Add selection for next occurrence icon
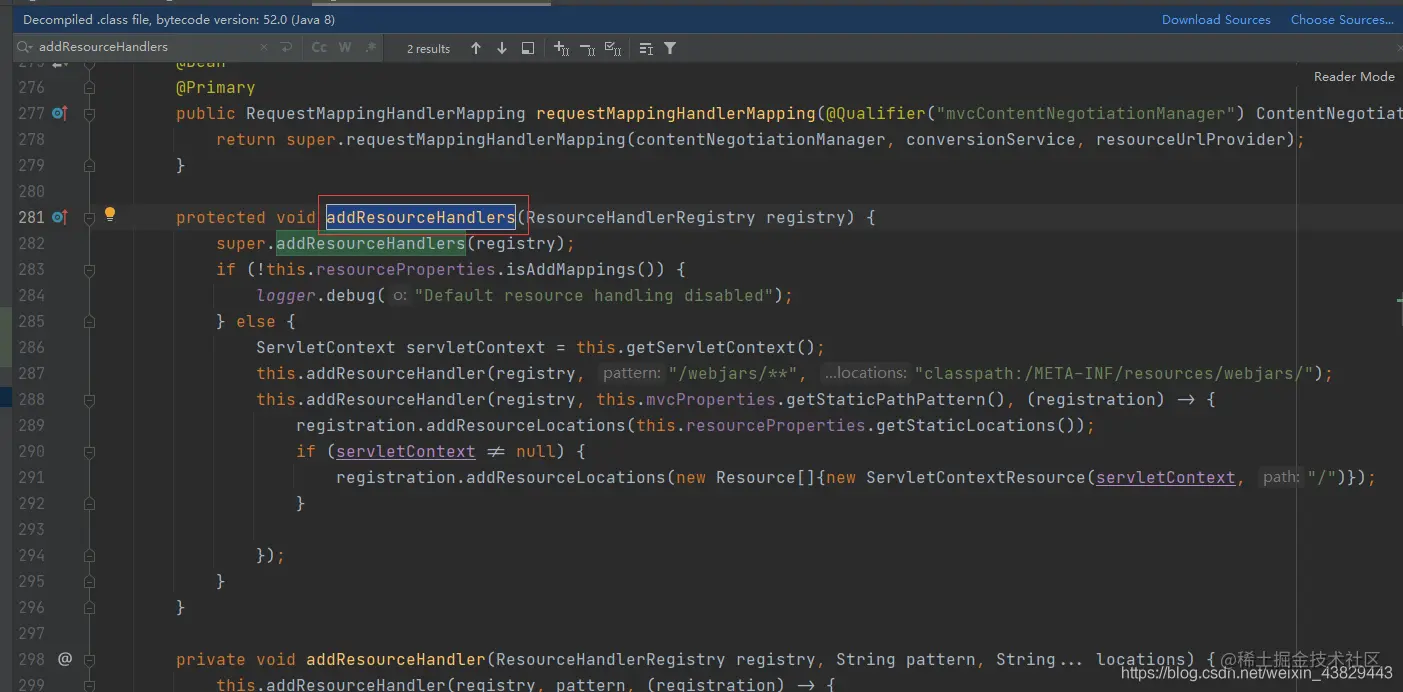The image size is (1403, 692). [x=561, y=48]
